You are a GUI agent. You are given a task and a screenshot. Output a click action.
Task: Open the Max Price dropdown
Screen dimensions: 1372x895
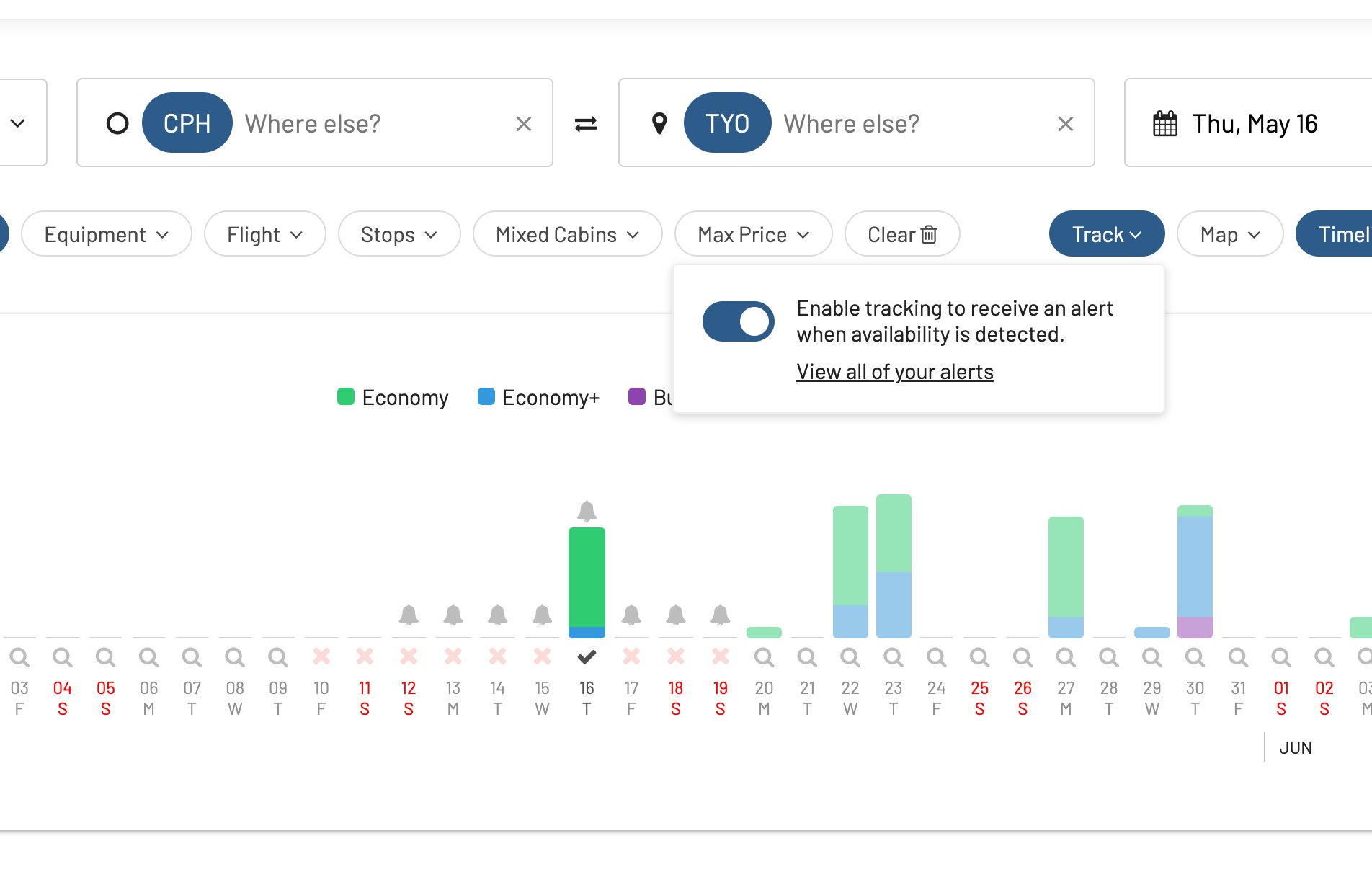(x=753, y=234)
